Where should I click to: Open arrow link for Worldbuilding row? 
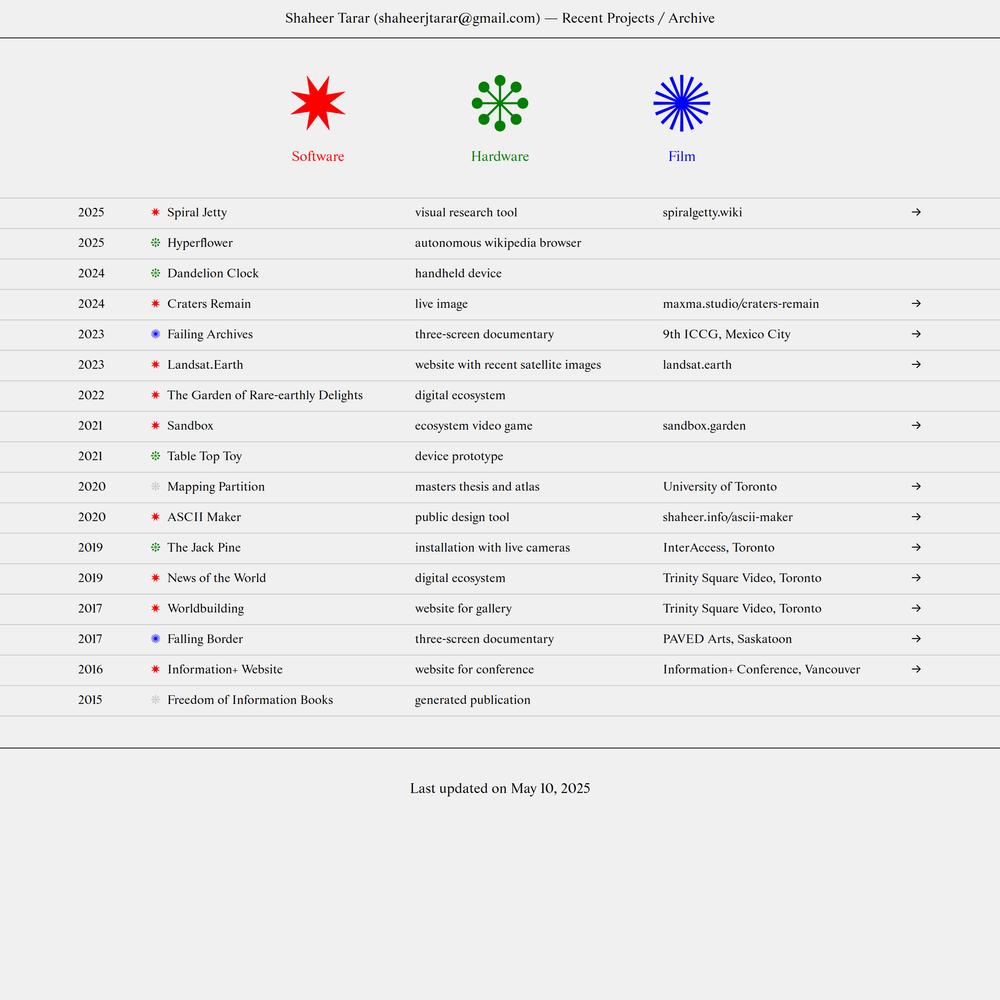916,608
